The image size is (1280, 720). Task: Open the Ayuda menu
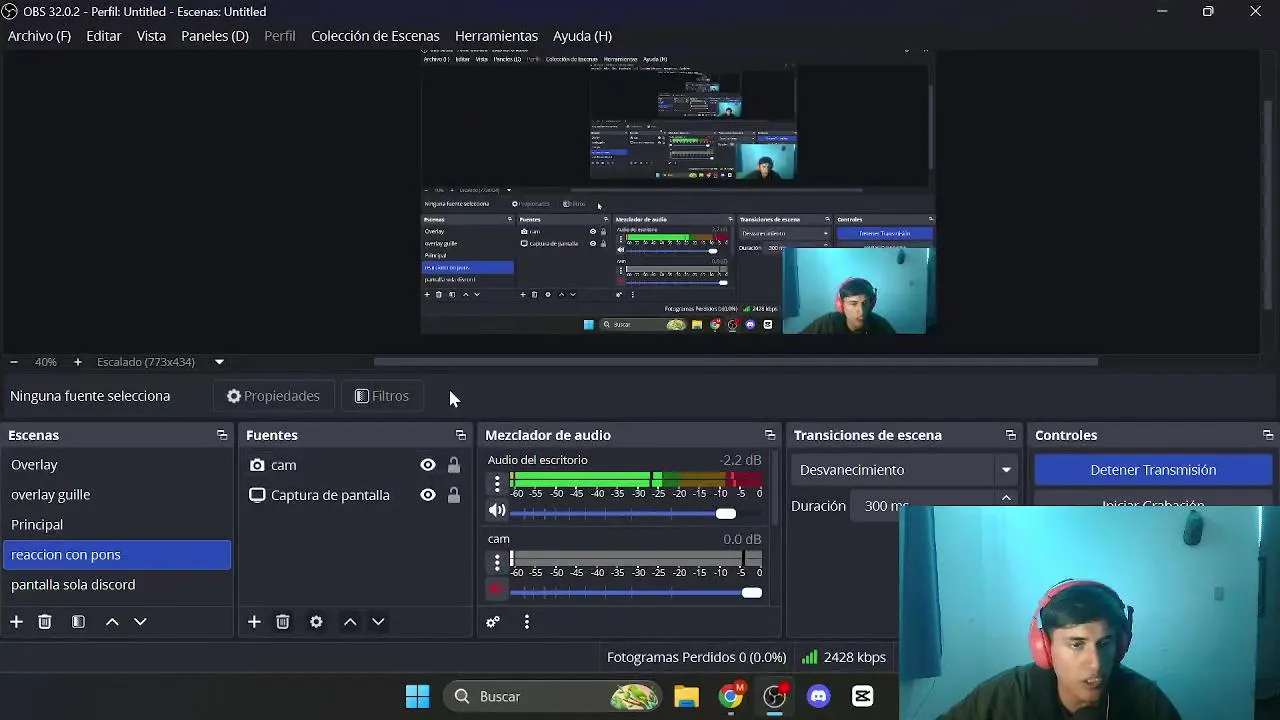pyautogui.click(x=582, y=36)
